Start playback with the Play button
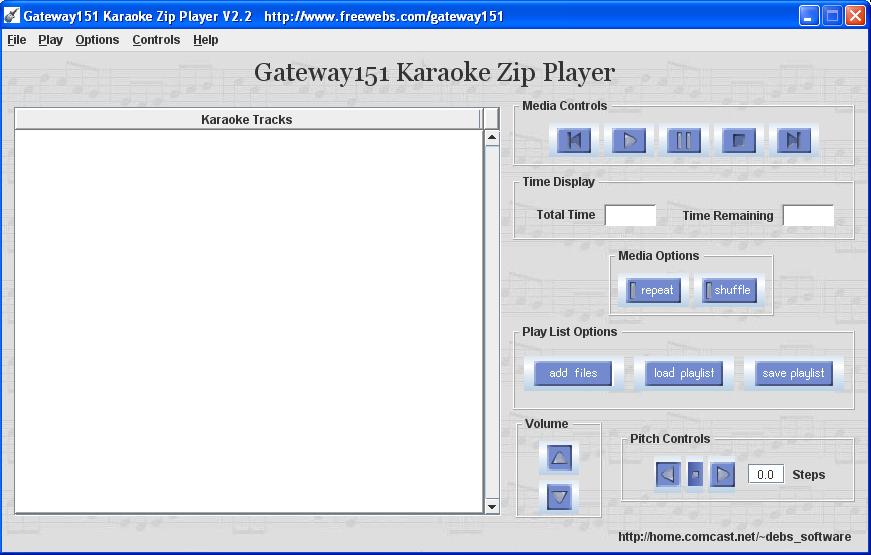Screen dimensions: 871x555 coord(629,140)
